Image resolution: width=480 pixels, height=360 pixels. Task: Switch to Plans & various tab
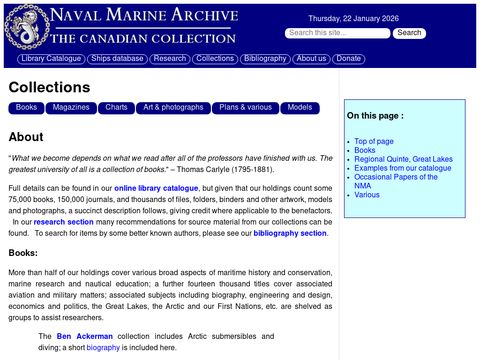click(246, 108)
